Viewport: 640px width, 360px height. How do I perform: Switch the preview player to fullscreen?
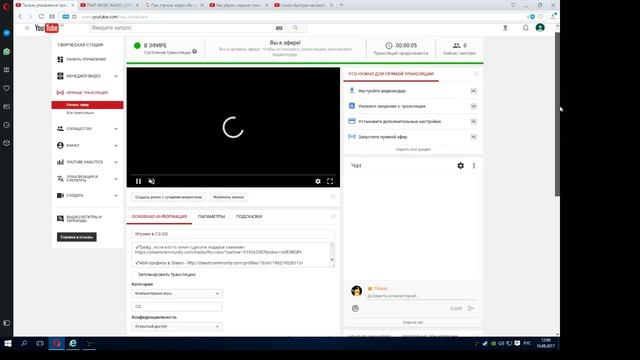[x=330, y=181]
